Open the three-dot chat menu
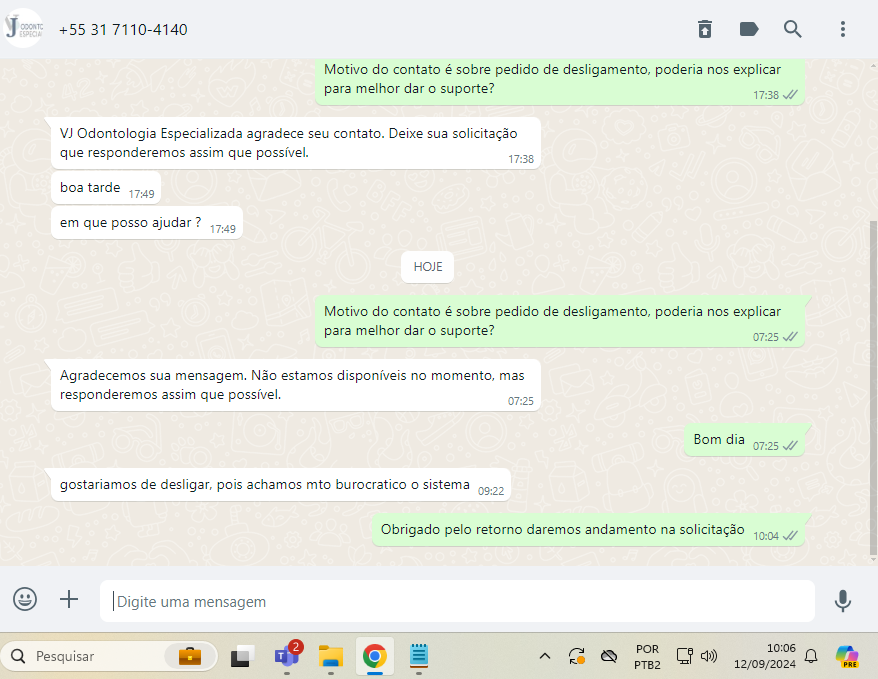 843,29
